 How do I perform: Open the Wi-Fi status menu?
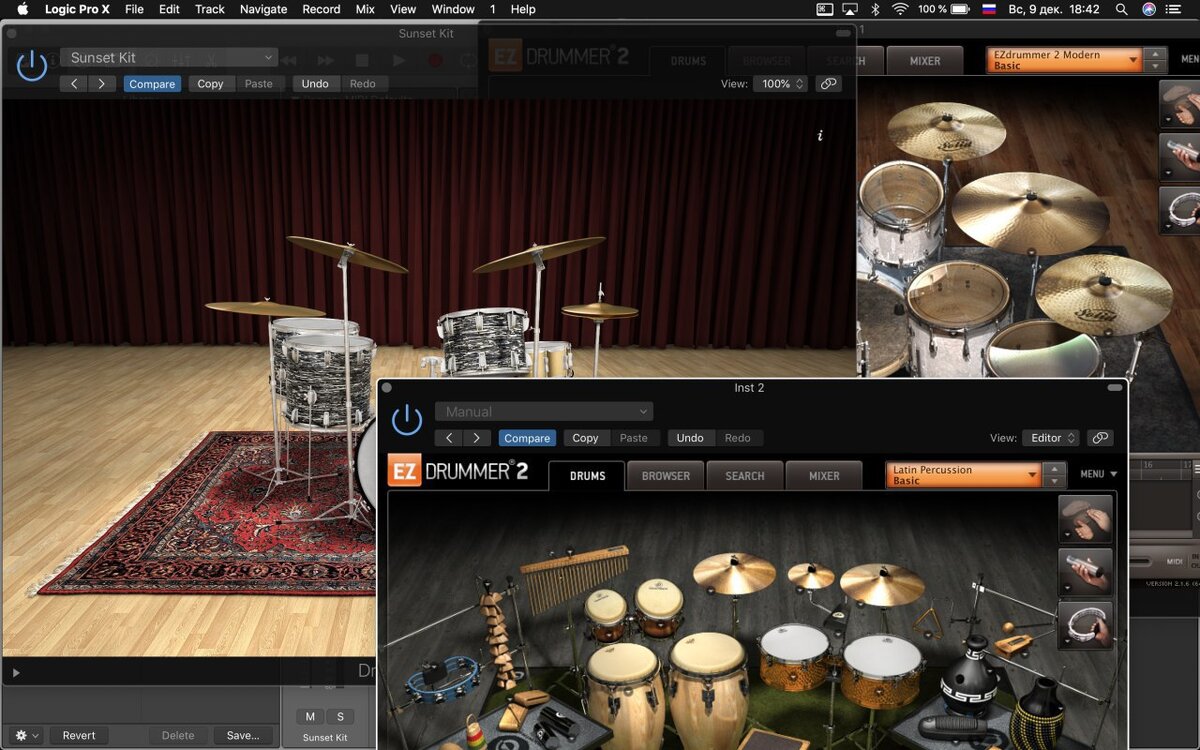point(900,9)
